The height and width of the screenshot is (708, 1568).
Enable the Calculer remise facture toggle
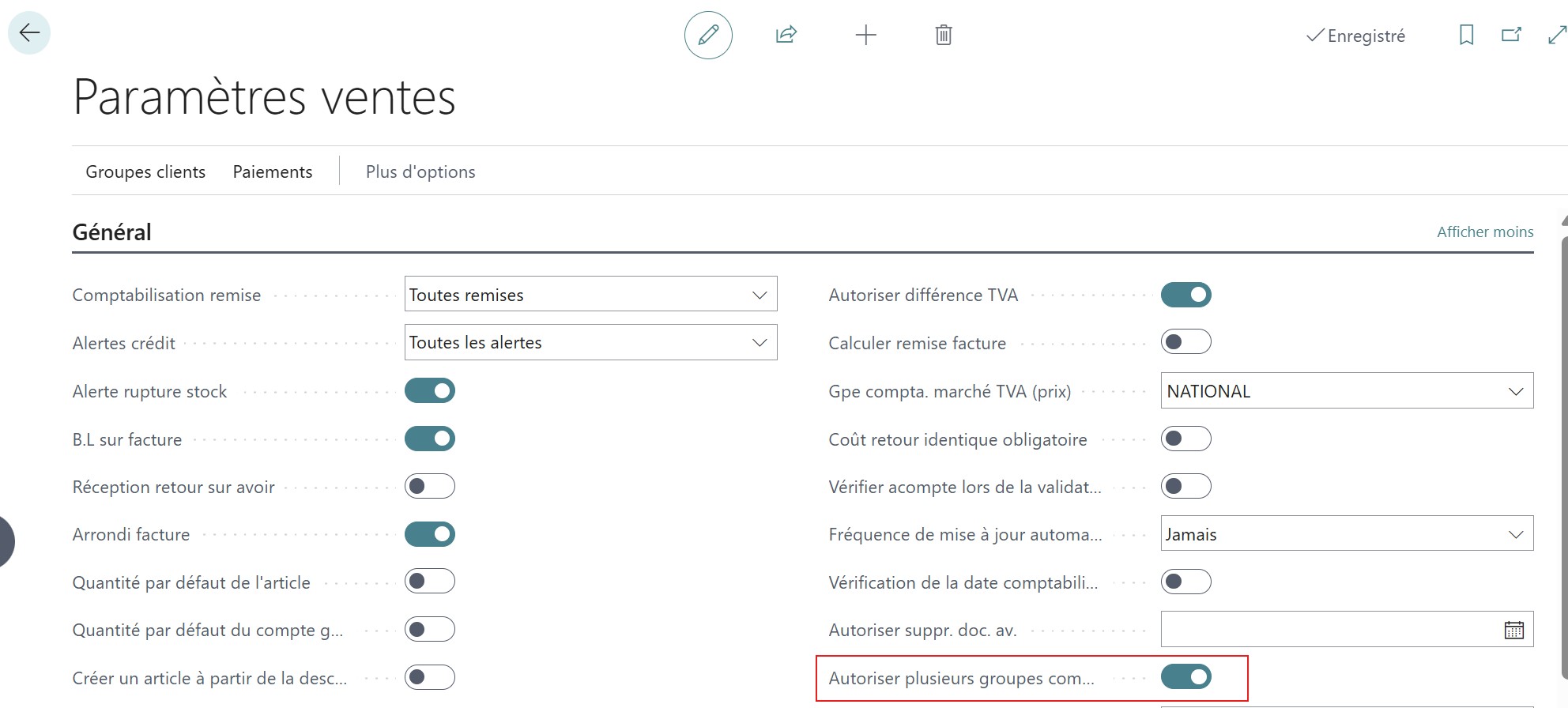pyautogui.click(x=1185, y=342)
